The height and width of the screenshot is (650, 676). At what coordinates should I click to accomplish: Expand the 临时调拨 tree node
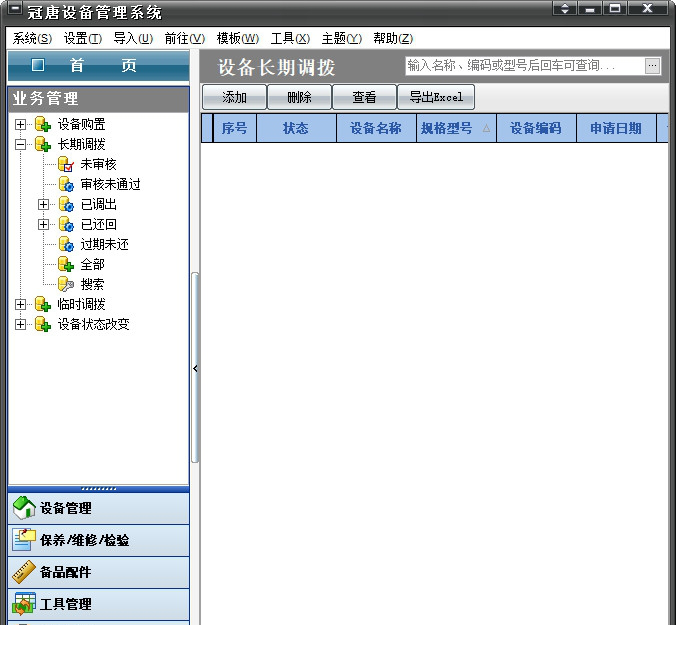(21, 304)
